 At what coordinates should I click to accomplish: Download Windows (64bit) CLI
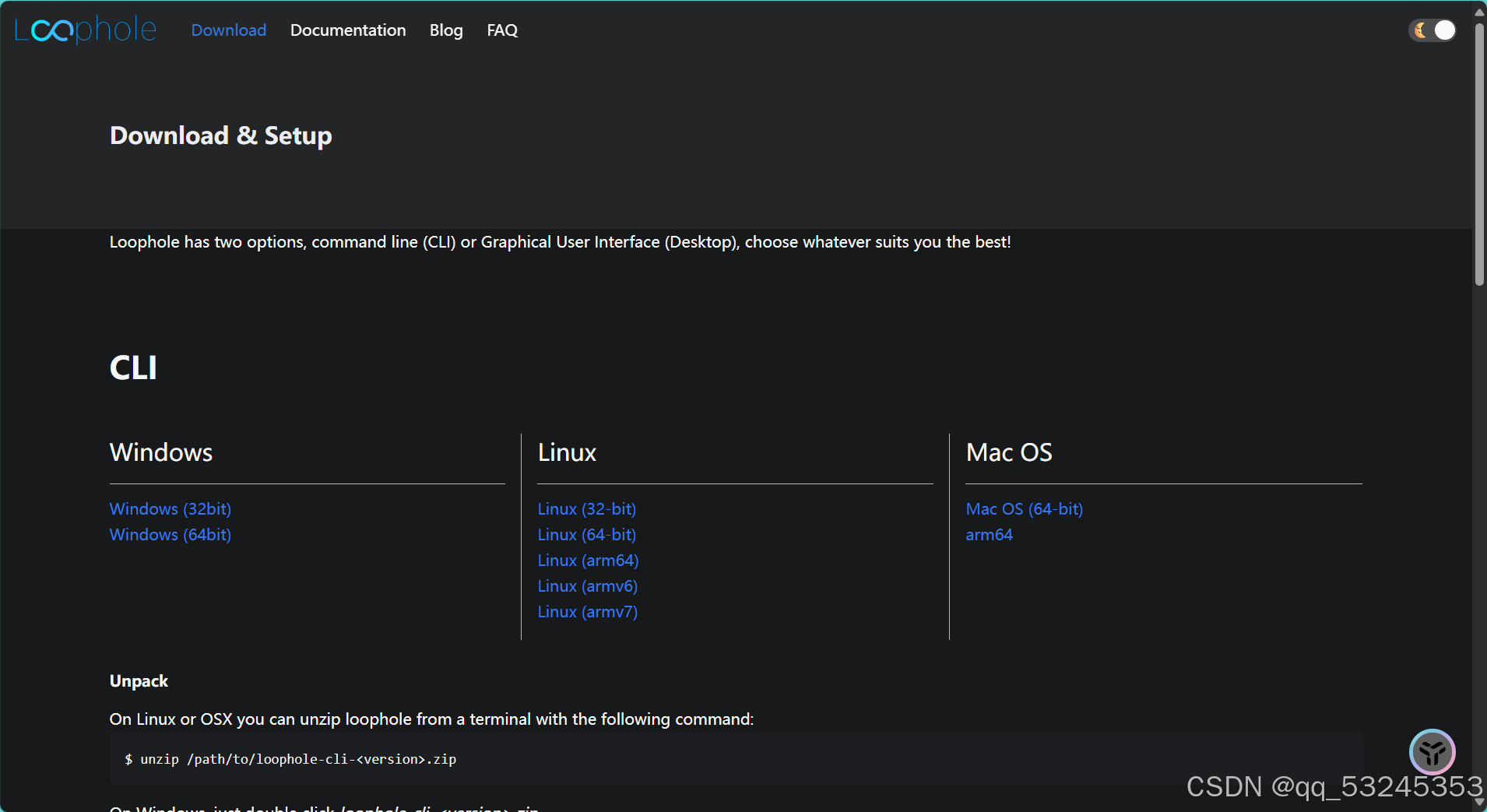tap(170, 535)
